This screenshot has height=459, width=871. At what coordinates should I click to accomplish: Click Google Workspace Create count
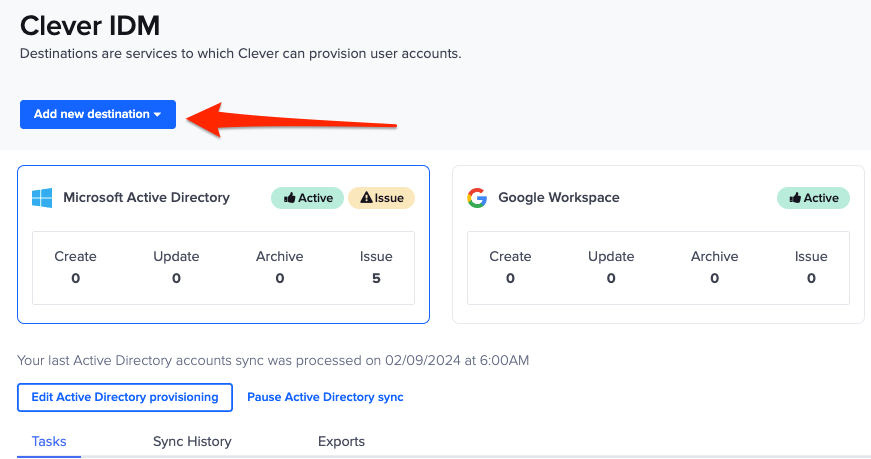pyautogui.click(x=510, y=278)
